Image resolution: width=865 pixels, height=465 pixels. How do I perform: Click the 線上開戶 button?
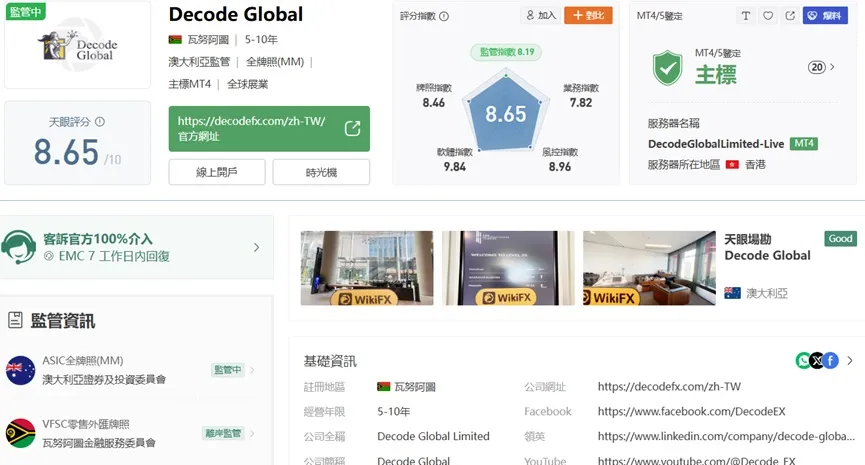point(217,172)
